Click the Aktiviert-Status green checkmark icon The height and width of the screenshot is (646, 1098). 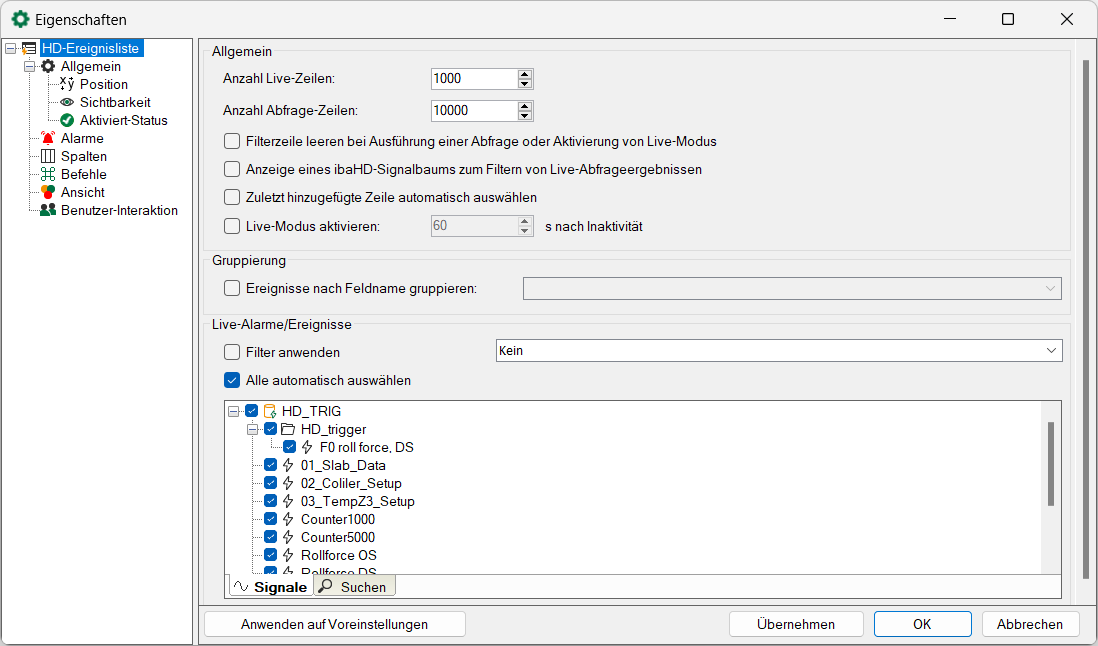point(67,121)
